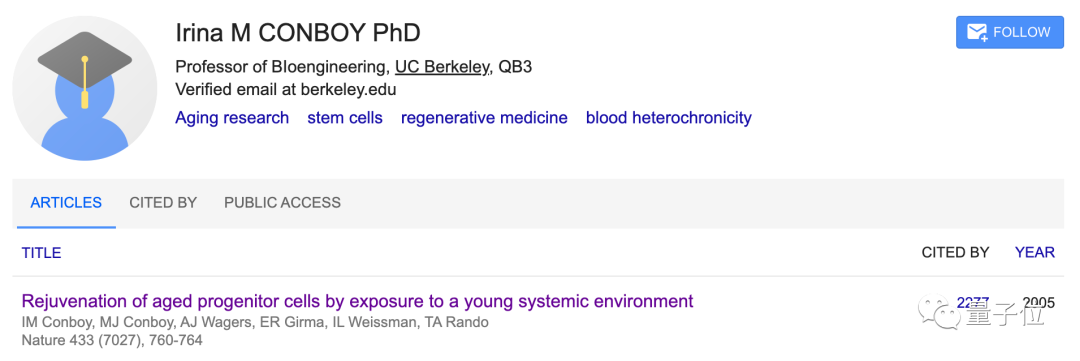View citation count for the 2005 article
The width and height of the screenshot is (1080, 361).
click(x=973, y=301)
